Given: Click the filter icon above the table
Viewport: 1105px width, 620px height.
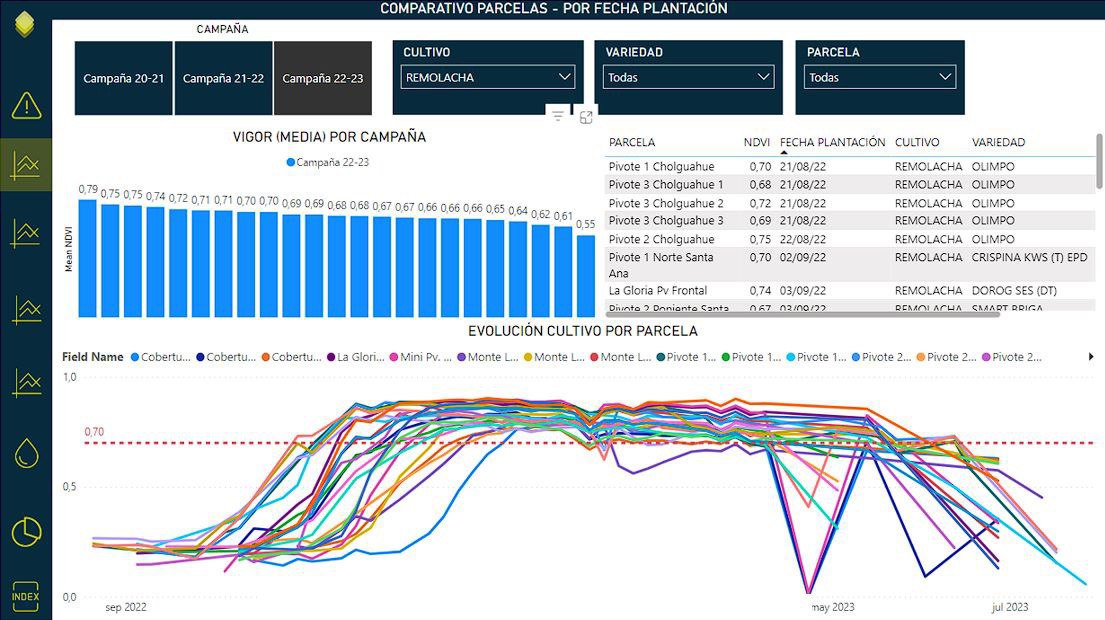Looking at the screenshot, I should [558, 116].
